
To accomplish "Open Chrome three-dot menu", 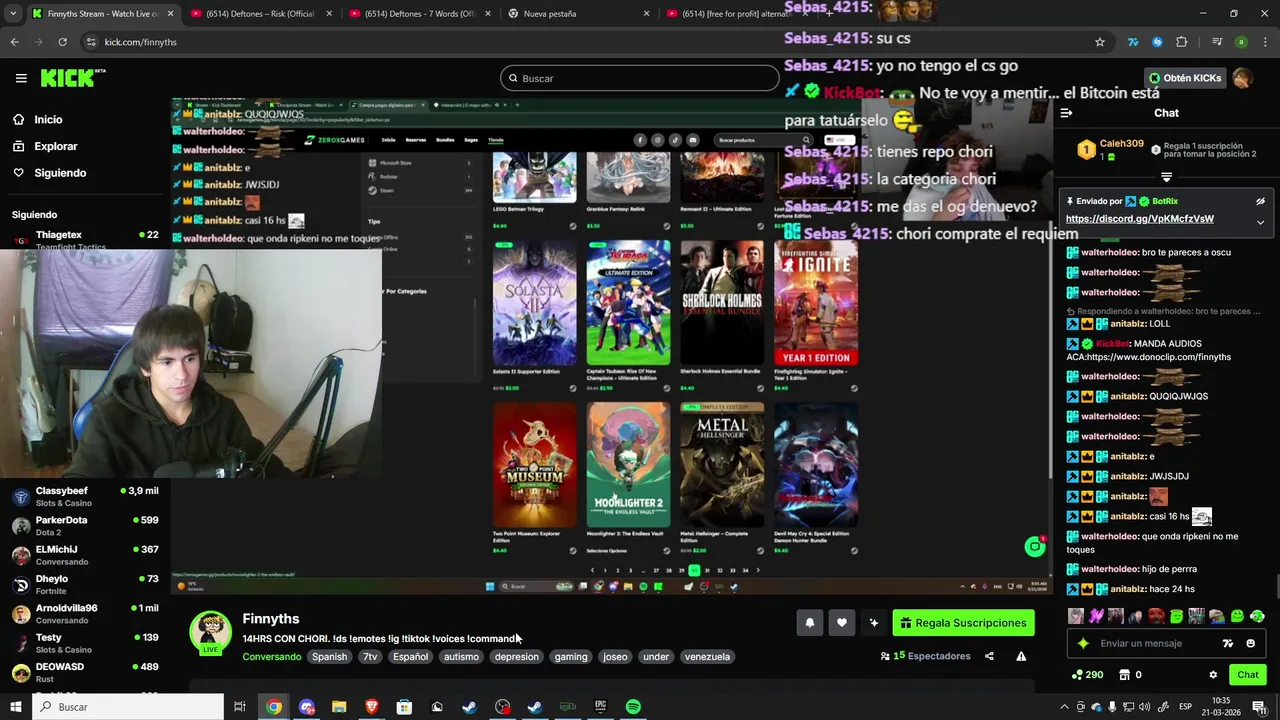I will click(x=1265, y=42).
